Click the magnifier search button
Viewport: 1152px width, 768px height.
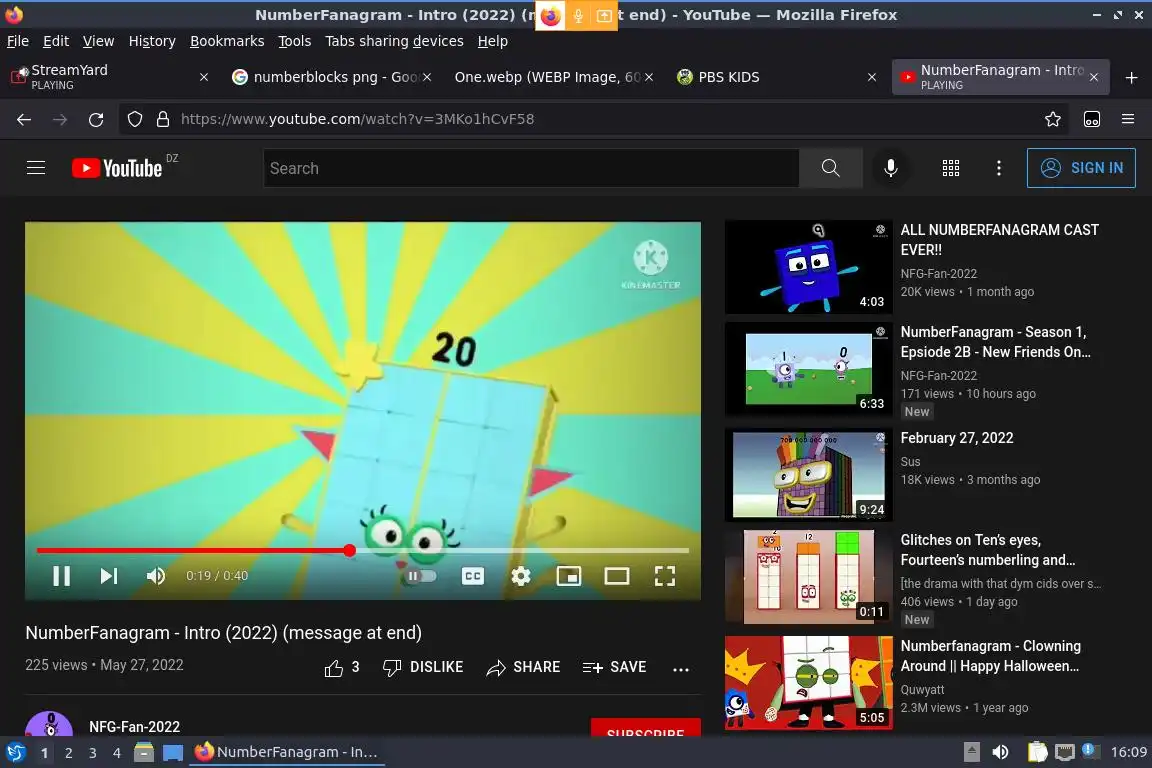[x=830, y=168]
